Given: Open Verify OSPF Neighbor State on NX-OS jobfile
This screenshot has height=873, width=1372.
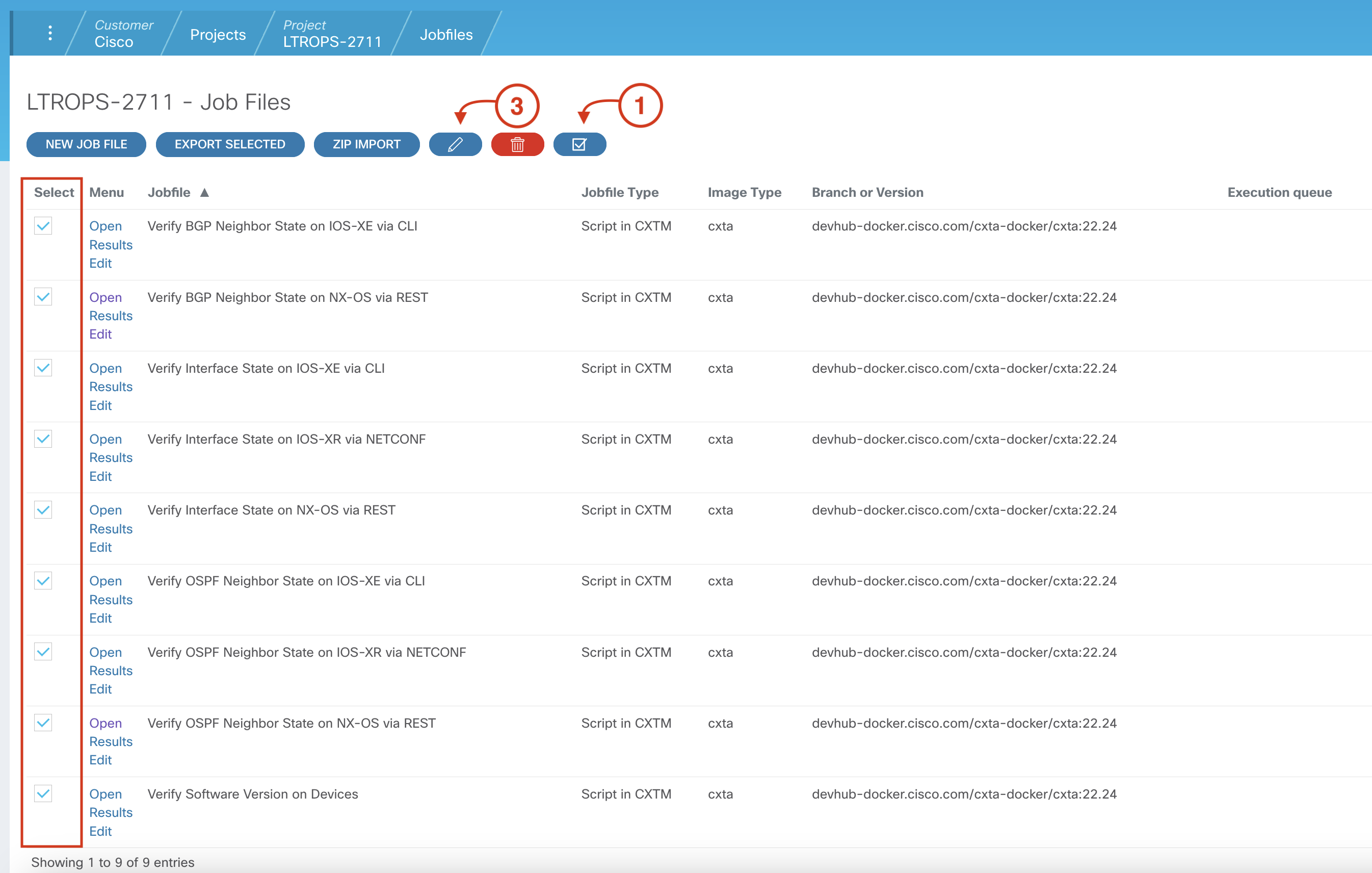Looking at the screenshot, I should tap(105, 723).
